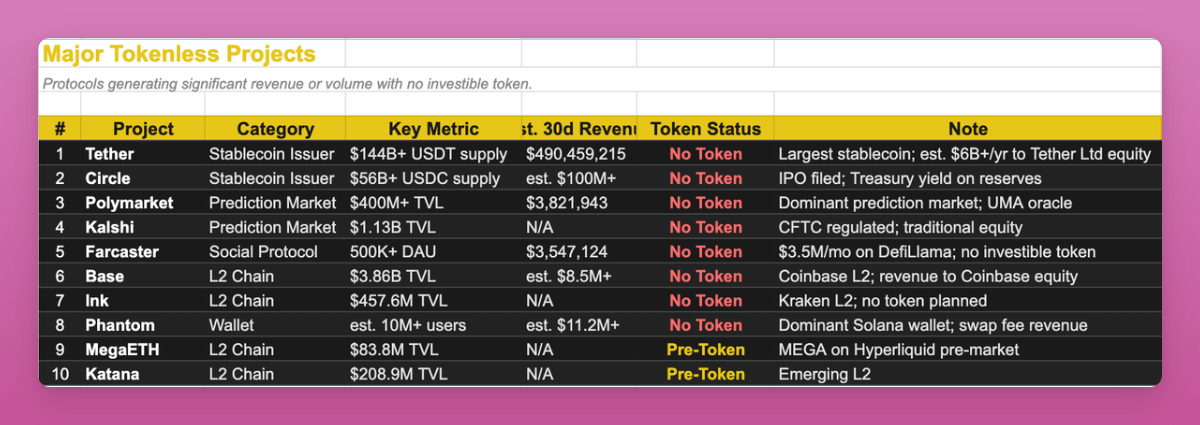
Task: Click the 'Polymarket' project cell
Action: click(143, 203)
